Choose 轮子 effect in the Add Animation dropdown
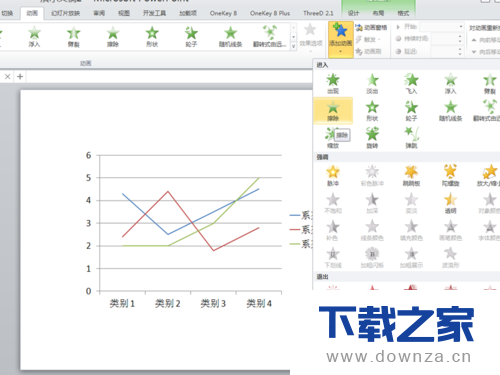 [x=411, y=111]
